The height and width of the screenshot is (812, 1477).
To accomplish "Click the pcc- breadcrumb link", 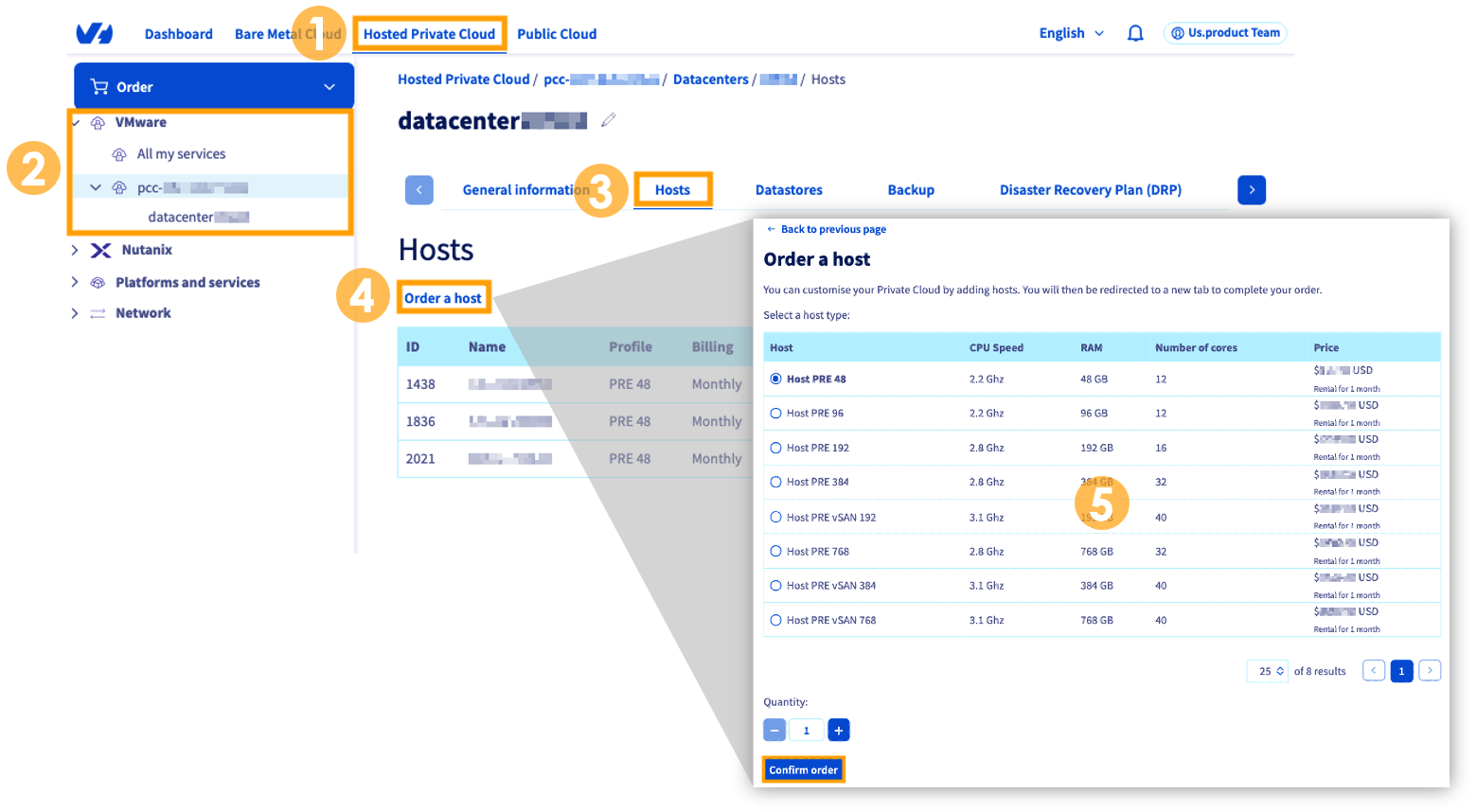I will point(601,79).
